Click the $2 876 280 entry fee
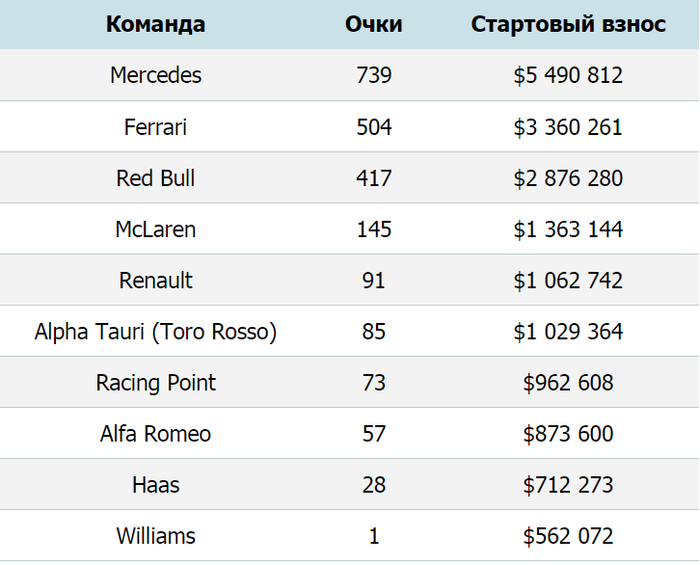The width and height of the screenshot is (700, 565). click(x=568, y=178)
